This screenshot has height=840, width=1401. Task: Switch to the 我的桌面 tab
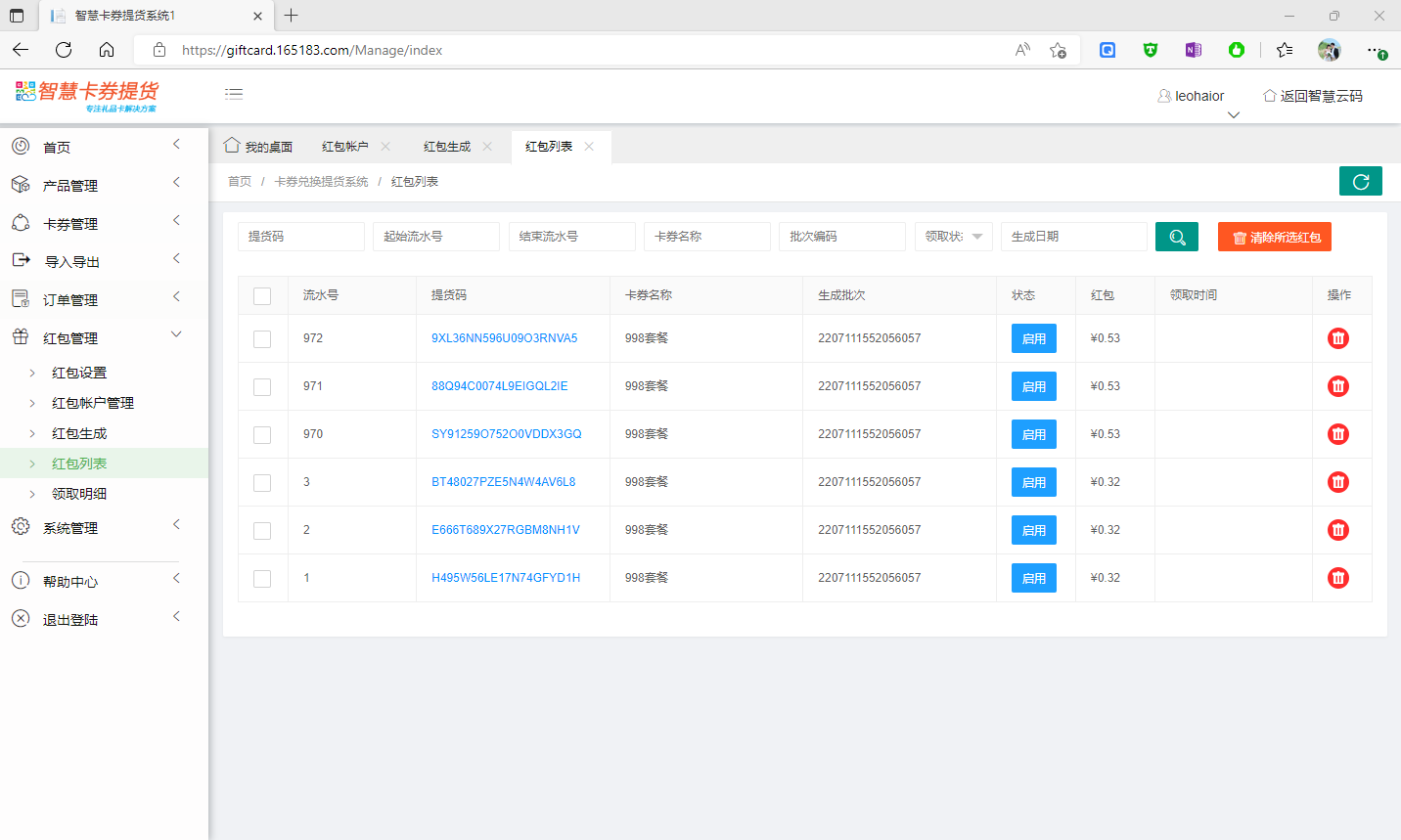259,147
